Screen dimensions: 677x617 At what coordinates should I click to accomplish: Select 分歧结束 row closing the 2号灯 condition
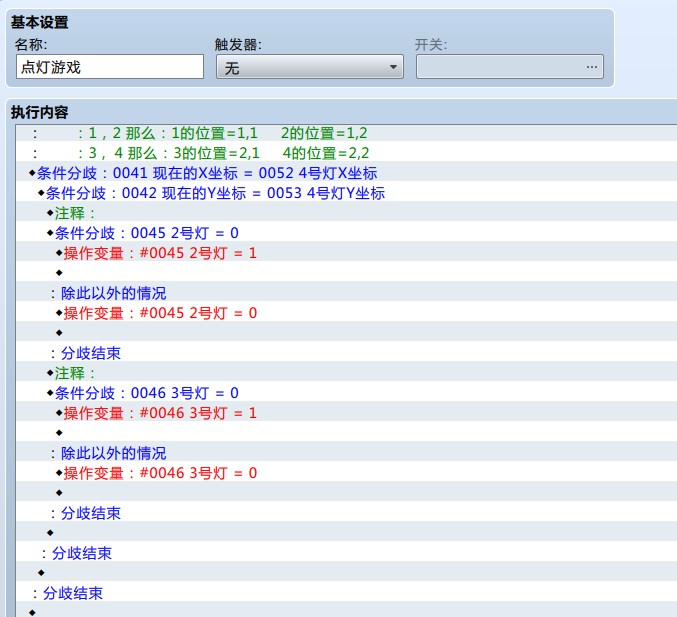coord(346,353)
